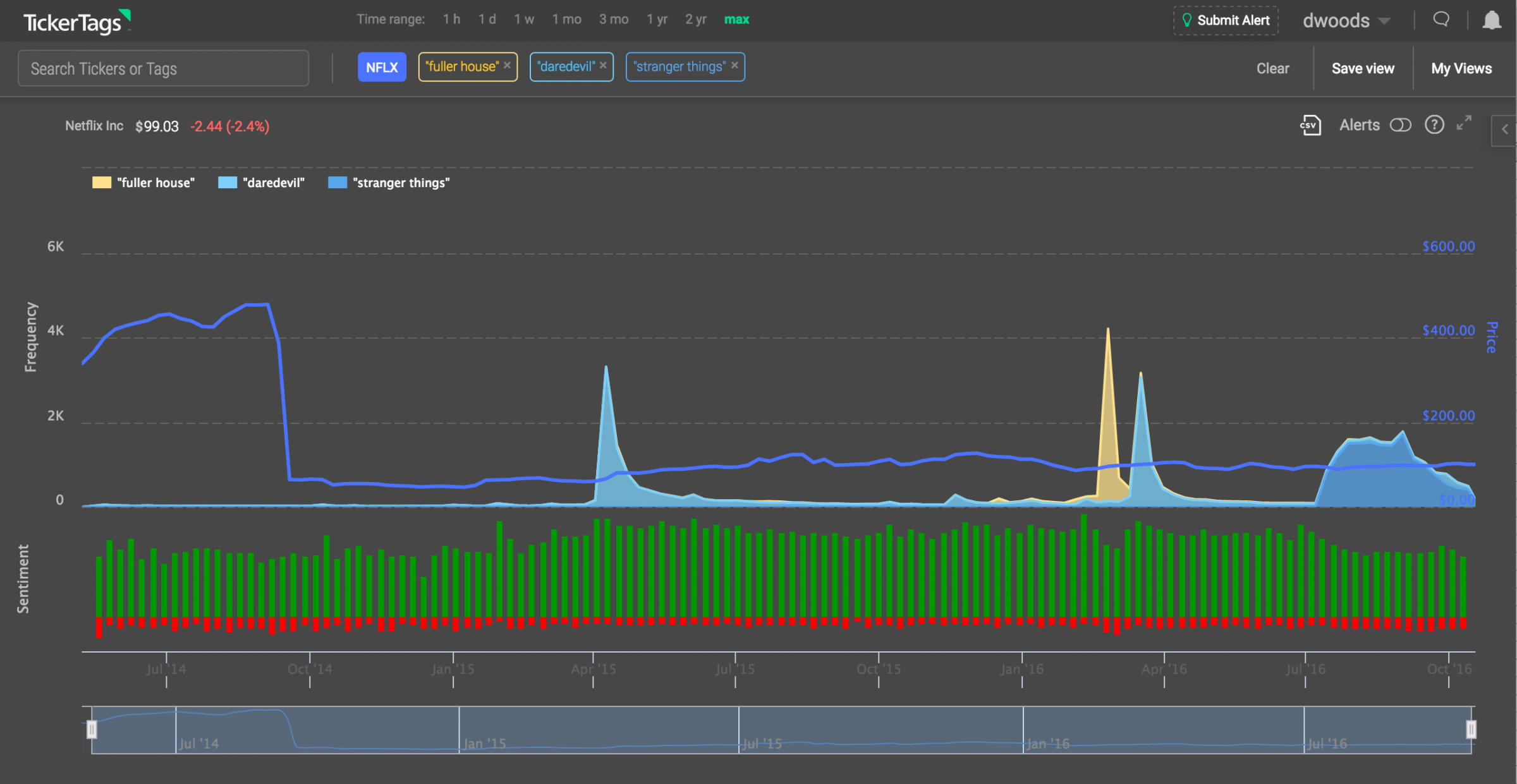Select the max time range
Screen dimensions: 1517x784
736,20
